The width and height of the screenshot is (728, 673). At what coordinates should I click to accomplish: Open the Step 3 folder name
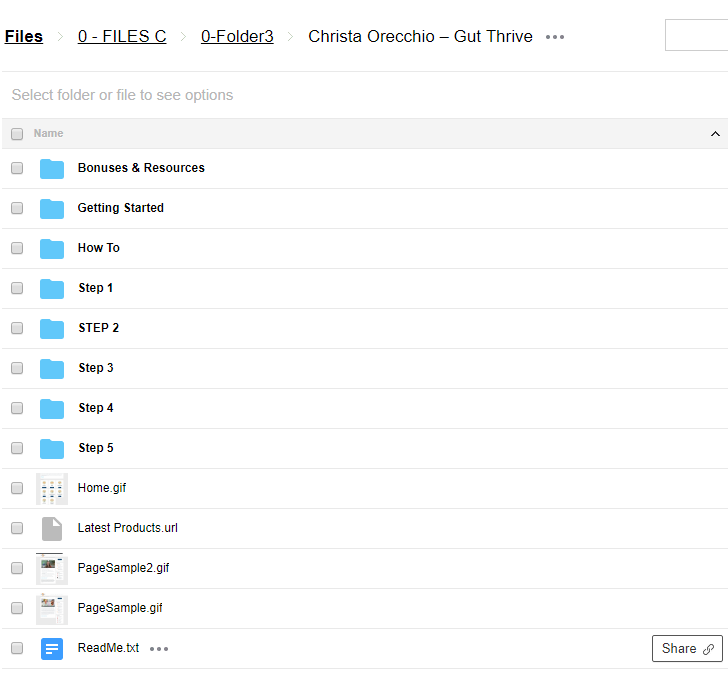[x=96, y=368]
